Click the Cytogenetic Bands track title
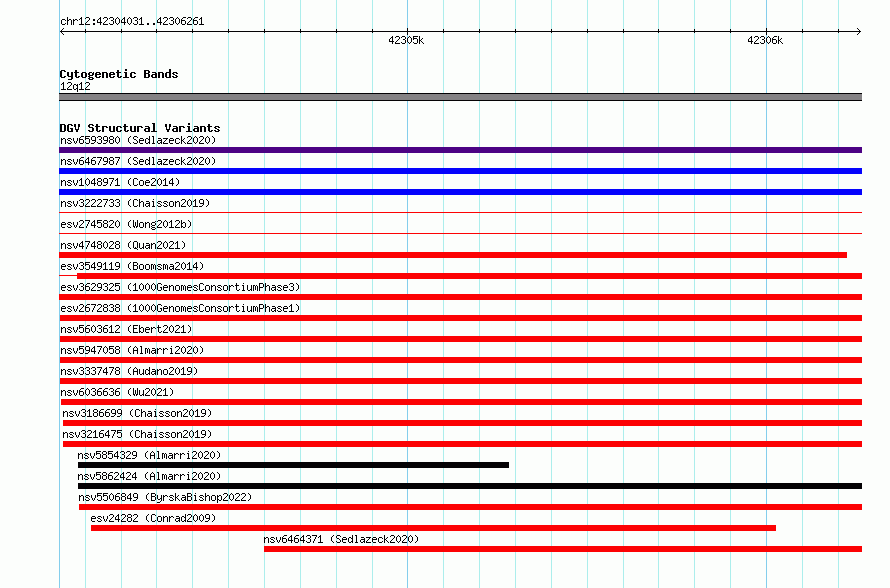This screenshot has width=890, height=588. (x=119, y=74)
